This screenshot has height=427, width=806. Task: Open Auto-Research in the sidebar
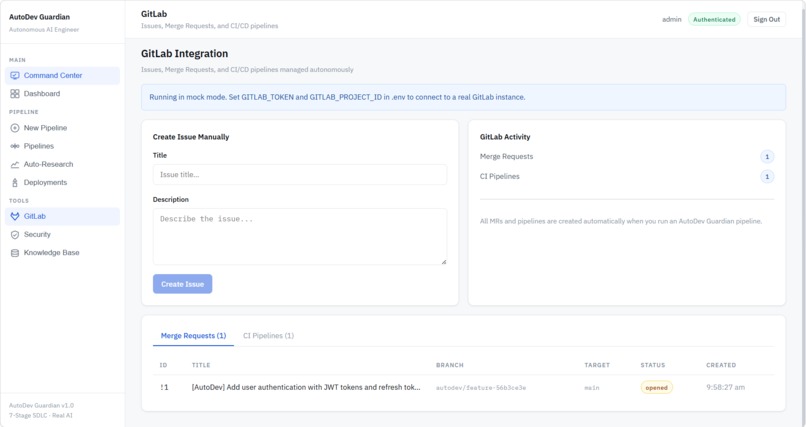click(62, 164)
